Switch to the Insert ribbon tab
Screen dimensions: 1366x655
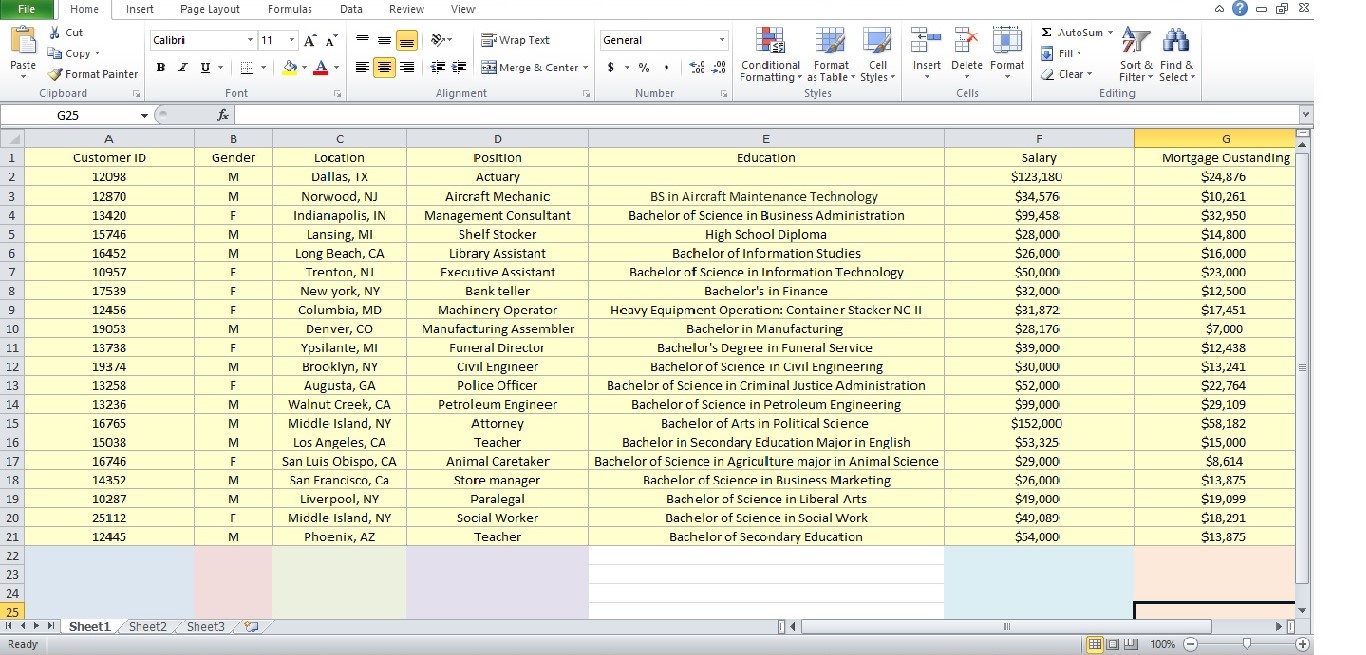(140, 9)
